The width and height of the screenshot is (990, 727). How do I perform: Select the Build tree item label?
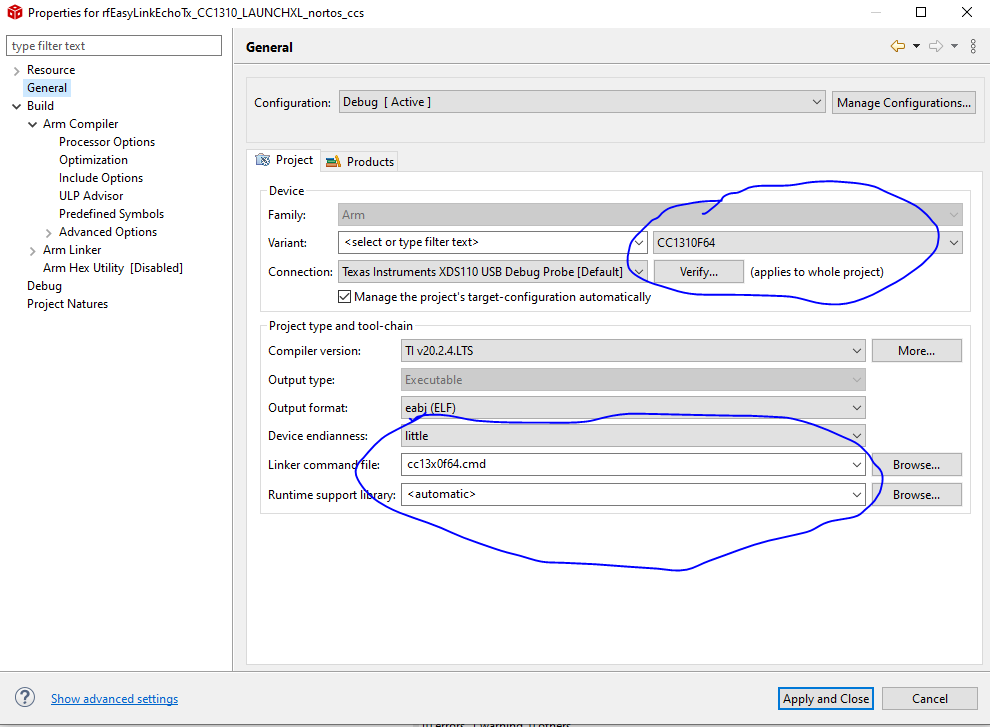pos(40,105)
